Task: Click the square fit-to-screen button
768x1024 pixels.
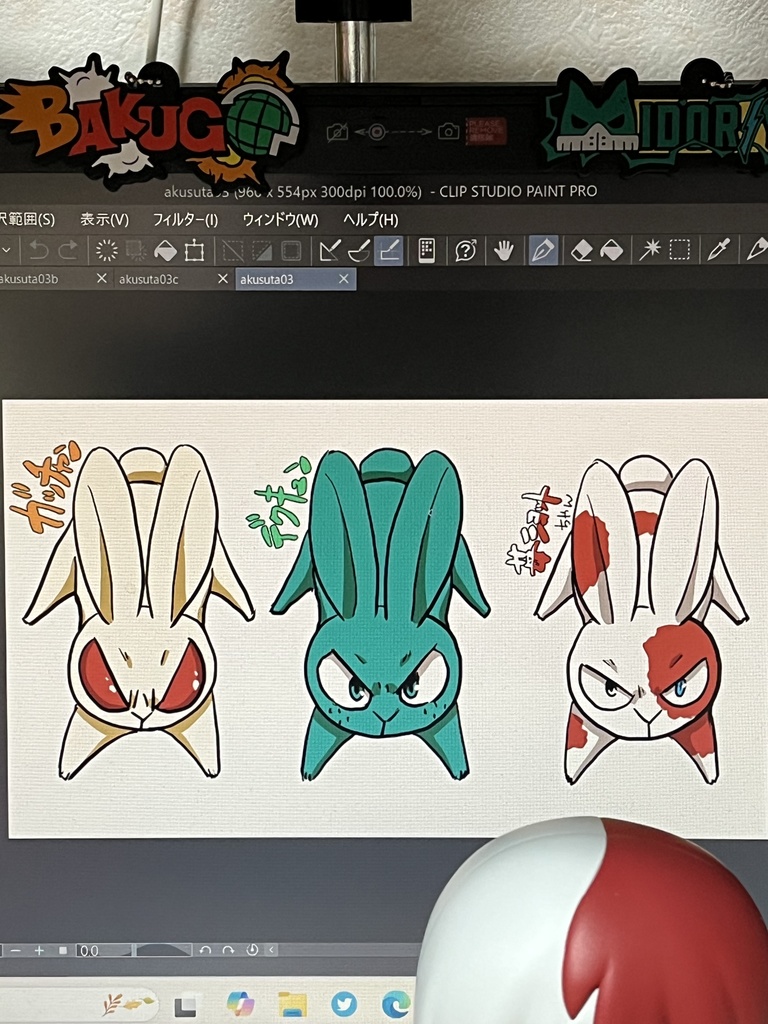Action: 63,950
